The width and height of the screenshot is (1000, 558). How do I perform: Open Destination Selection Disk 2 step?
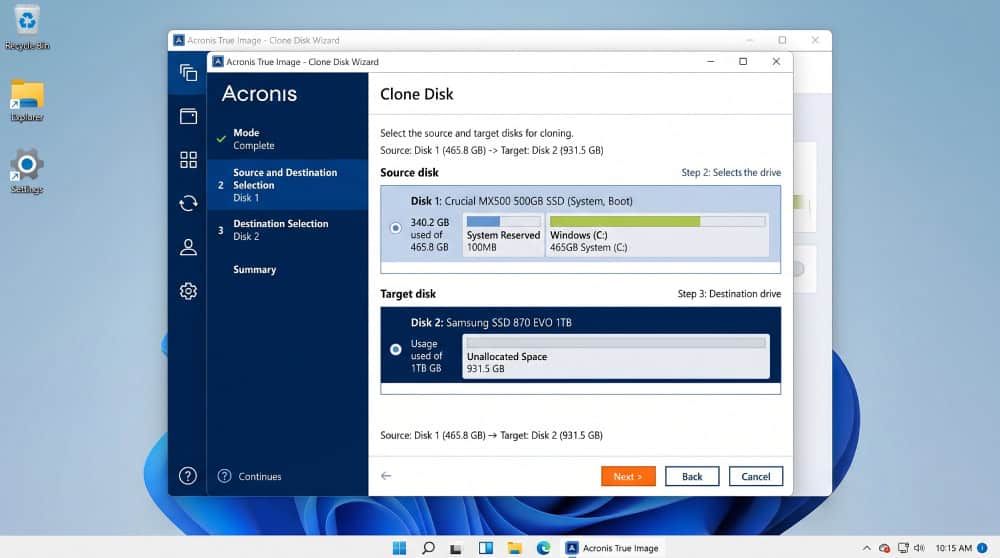[288, 230]
